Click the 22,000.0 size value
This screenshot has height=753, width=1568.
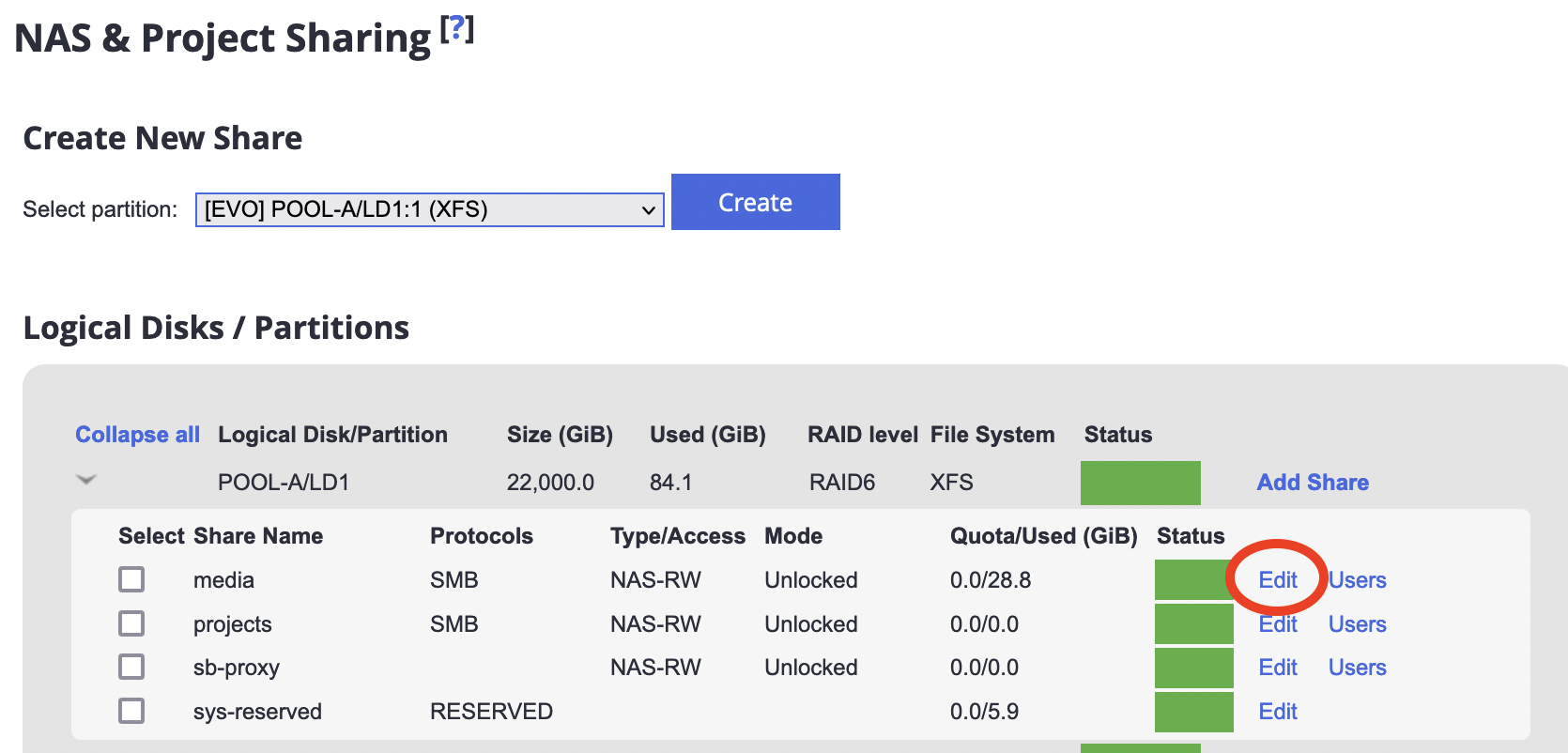click(x=550, y=483)
